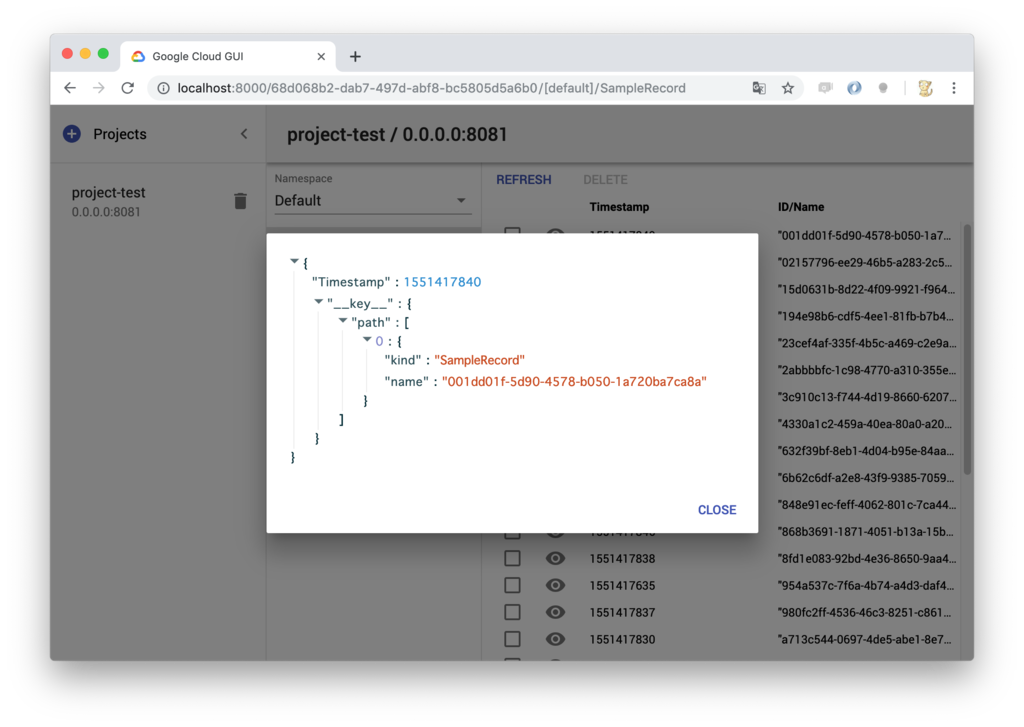View site information icon in address bar
The image size is (1024, 727).
pyautogui.click(x=163, y=88)
